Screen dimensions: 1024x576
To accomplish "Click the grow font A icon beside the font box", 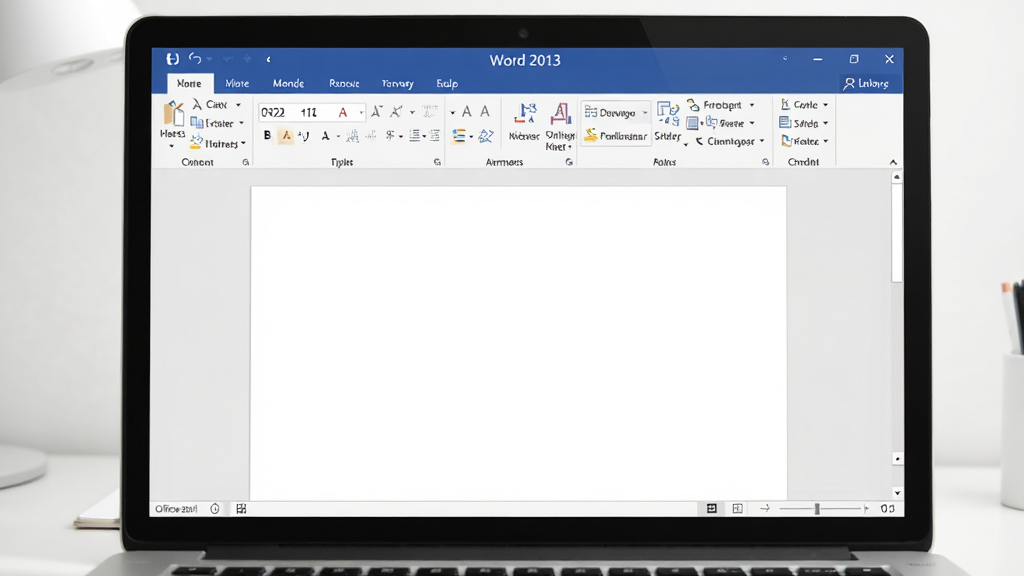I will 376,112.
